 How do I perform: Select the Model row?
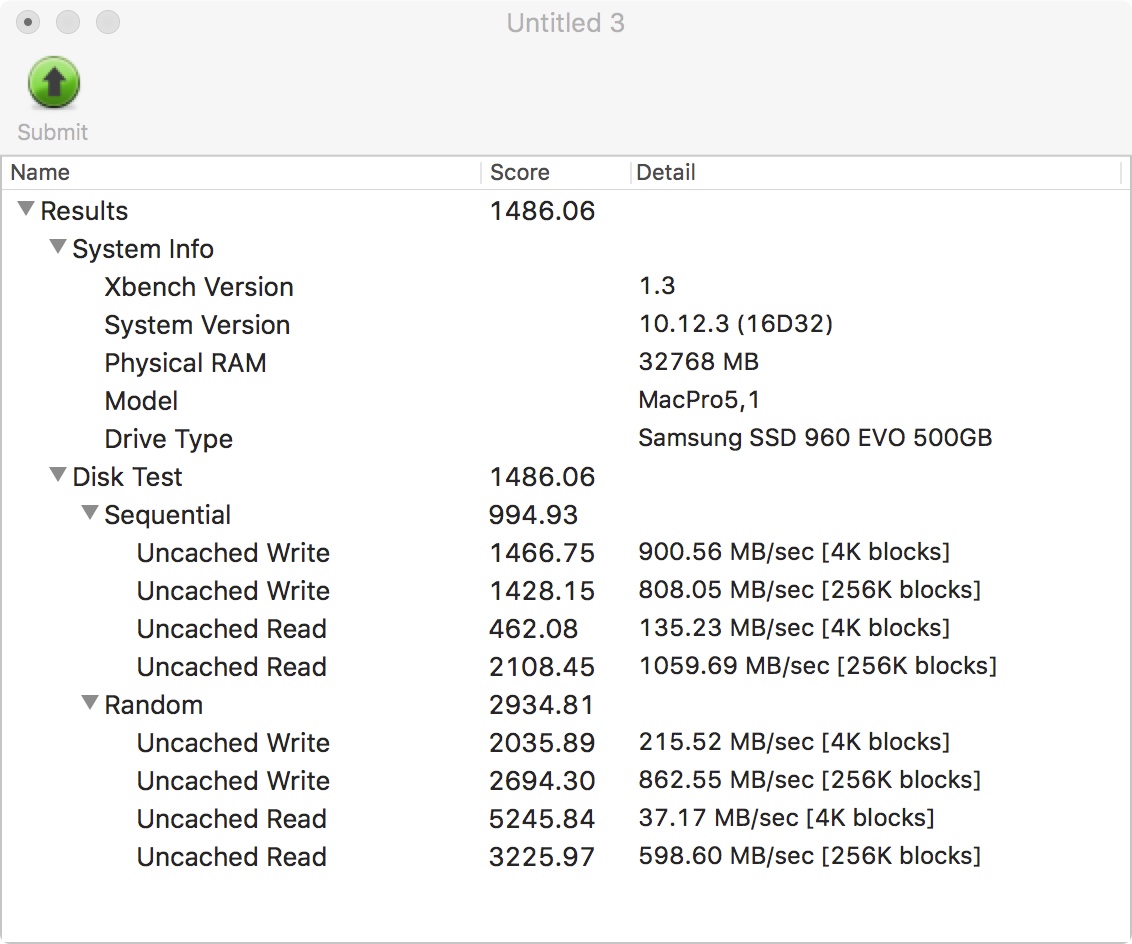[141, 401]
